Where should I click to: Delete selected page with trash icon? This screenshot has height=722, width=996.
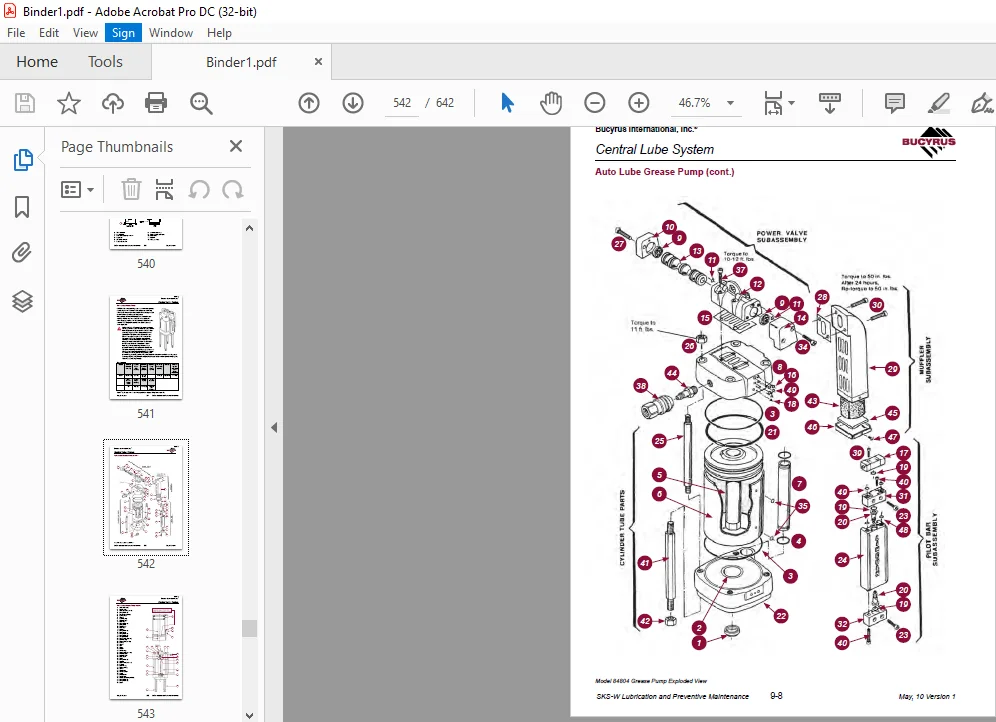click(131, 189)
